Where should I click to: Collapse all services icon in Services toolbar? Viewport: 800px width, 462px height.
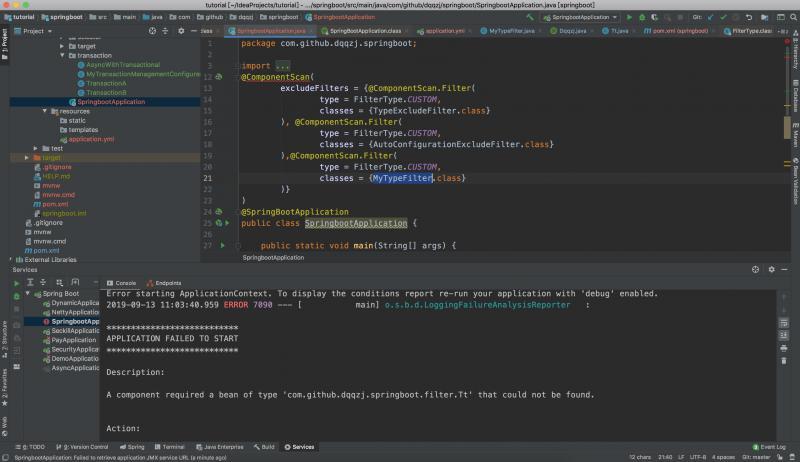pyautogui.click(x=43, y=282)
